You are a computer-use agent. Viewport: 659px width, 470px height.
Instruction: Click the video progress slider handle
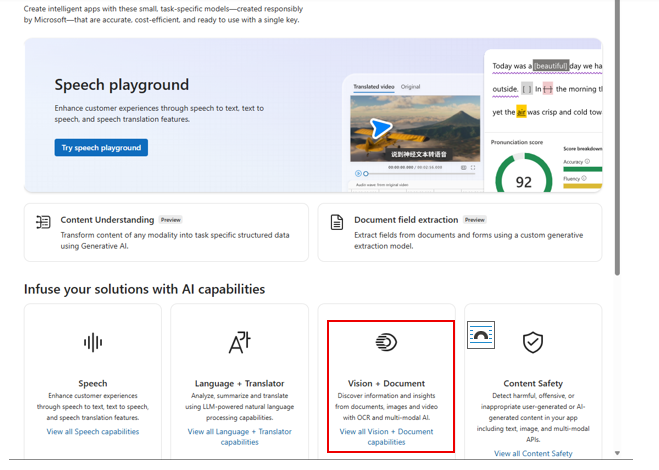(x=366, y=173)
